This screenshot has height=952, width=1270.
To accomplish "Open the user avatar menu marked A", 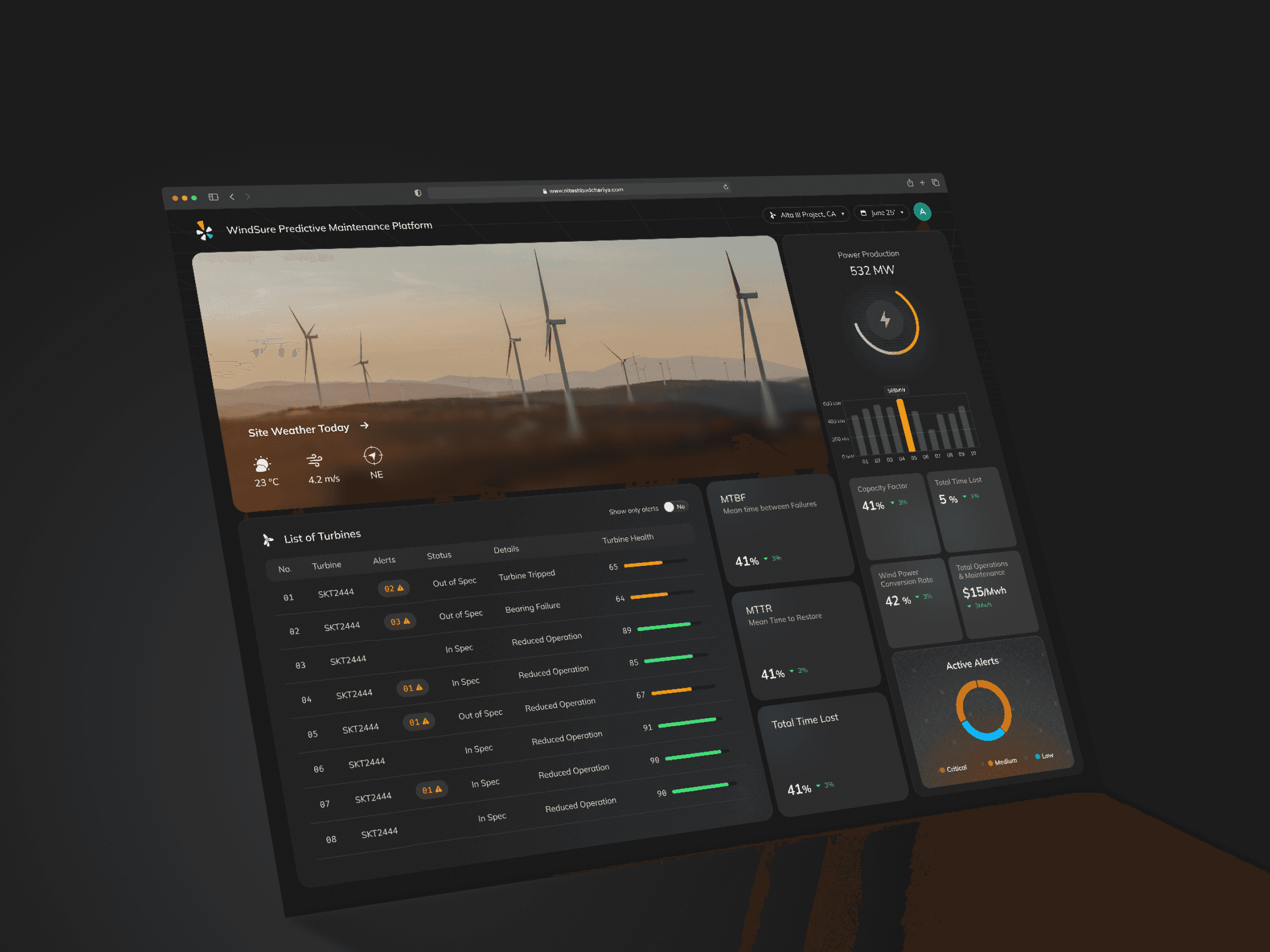I will pos(922,212).
